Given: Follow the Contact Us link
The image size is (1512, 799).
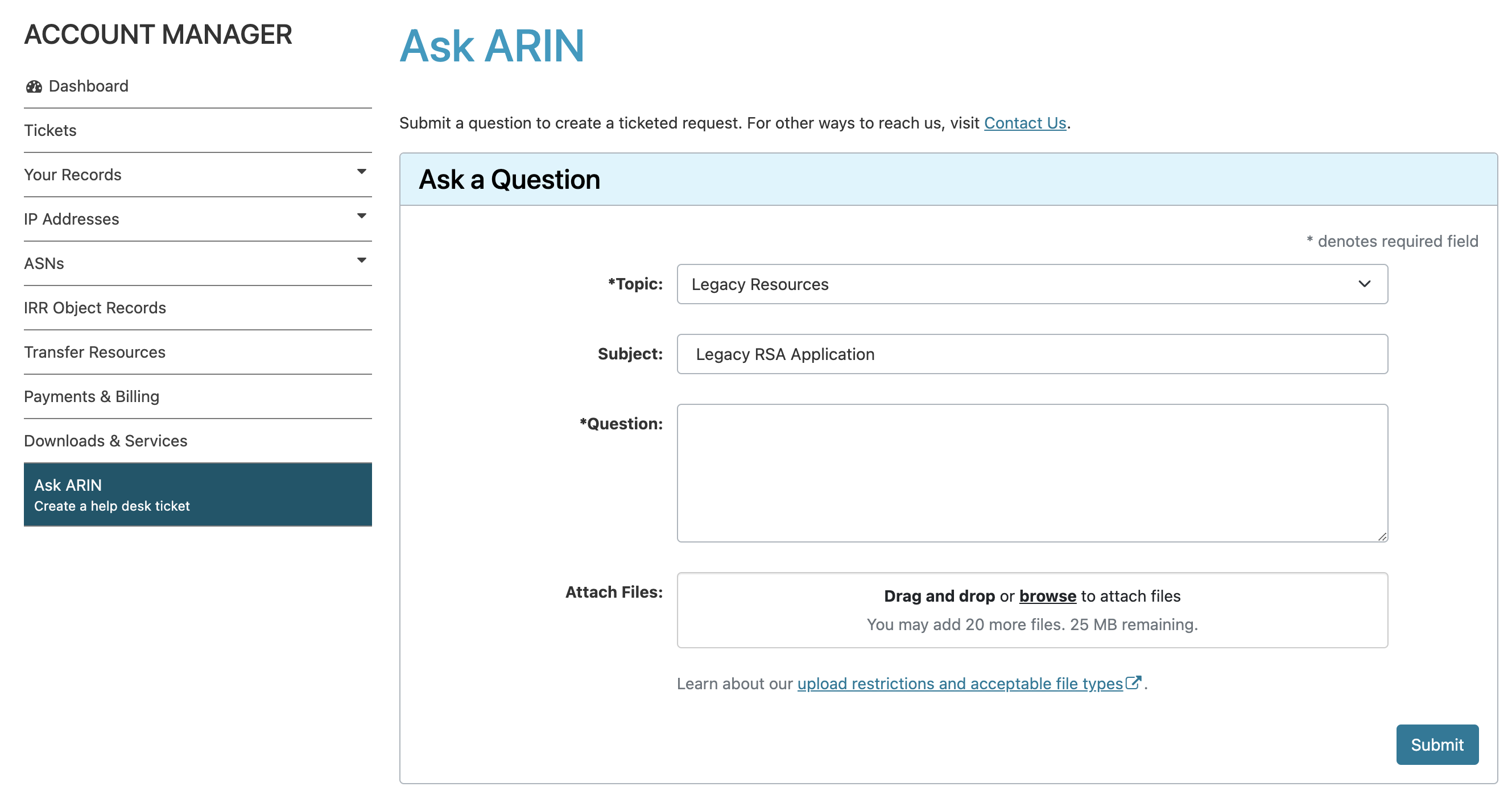Looking at the screenshot, I should pos(1025,123).
